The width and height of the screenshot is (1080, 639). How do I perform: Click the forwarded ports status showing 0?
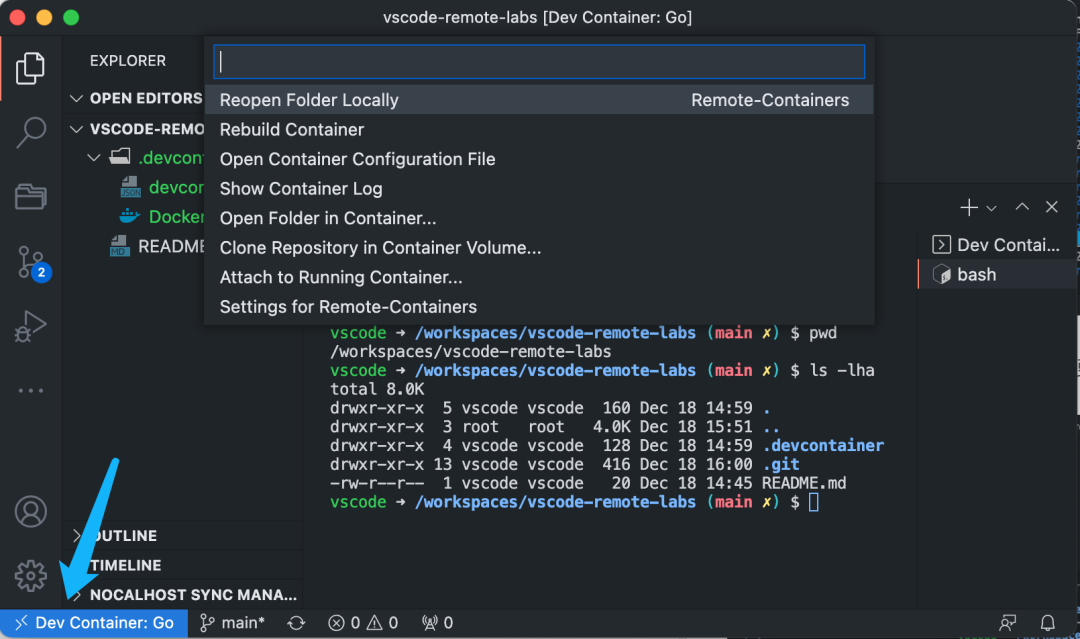(x=437, y=623)
